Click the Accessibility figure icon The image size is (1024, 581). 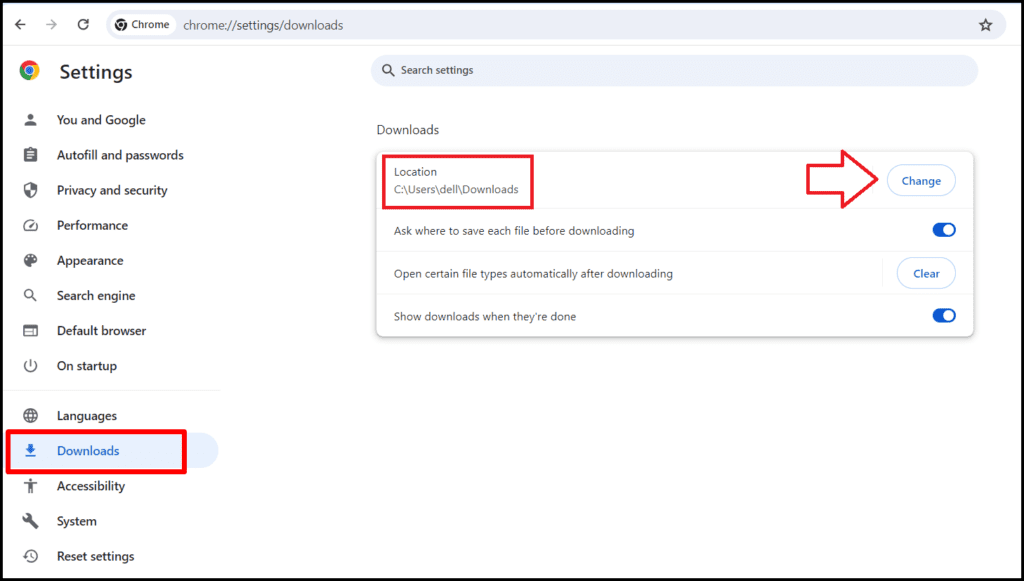pos(31,486)
